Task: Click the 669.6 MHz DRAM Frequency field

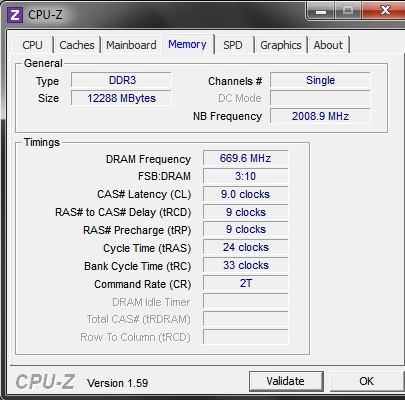Action: 246,158
